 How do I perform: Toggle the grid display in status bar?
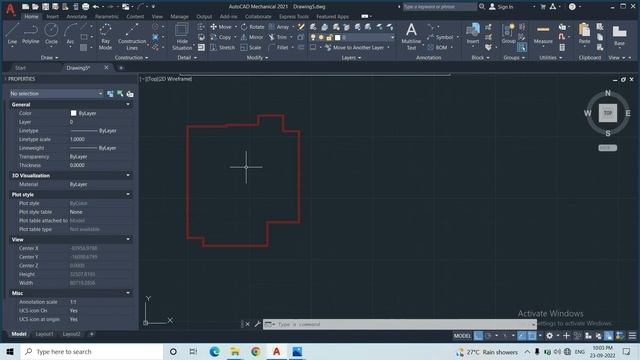(478, 336)
